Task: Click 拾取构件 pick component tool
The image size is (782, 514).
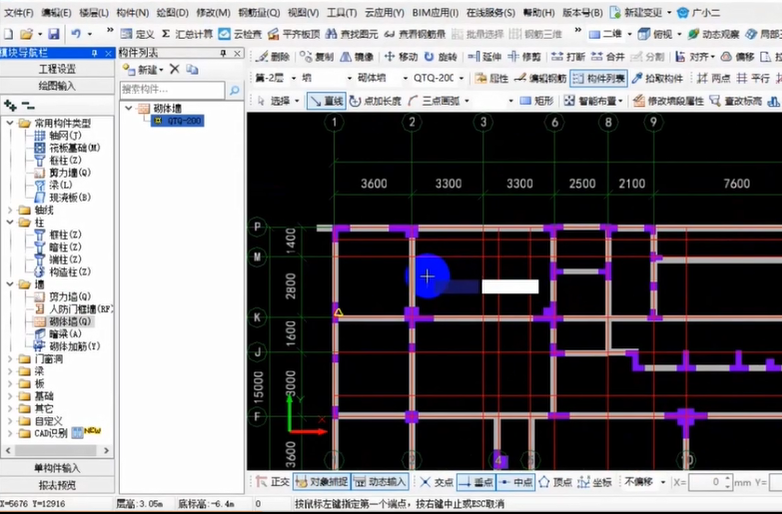Action: [657, 78]
